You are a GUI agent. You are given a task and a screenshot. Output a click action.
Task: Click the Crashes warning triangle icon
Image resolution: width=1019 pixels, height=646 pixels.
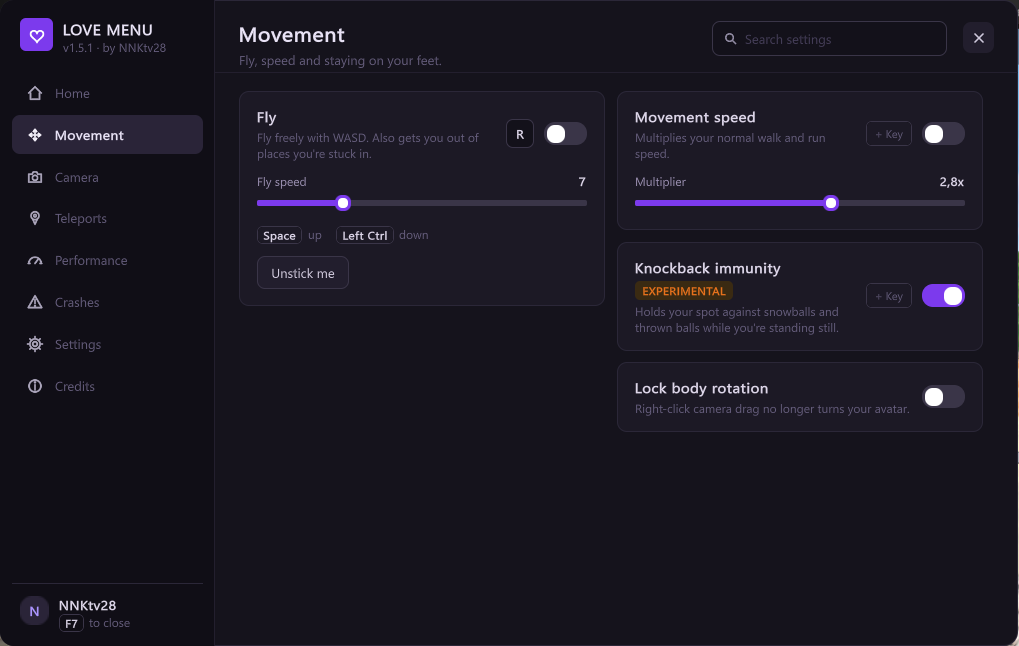(x=35, y=302)
